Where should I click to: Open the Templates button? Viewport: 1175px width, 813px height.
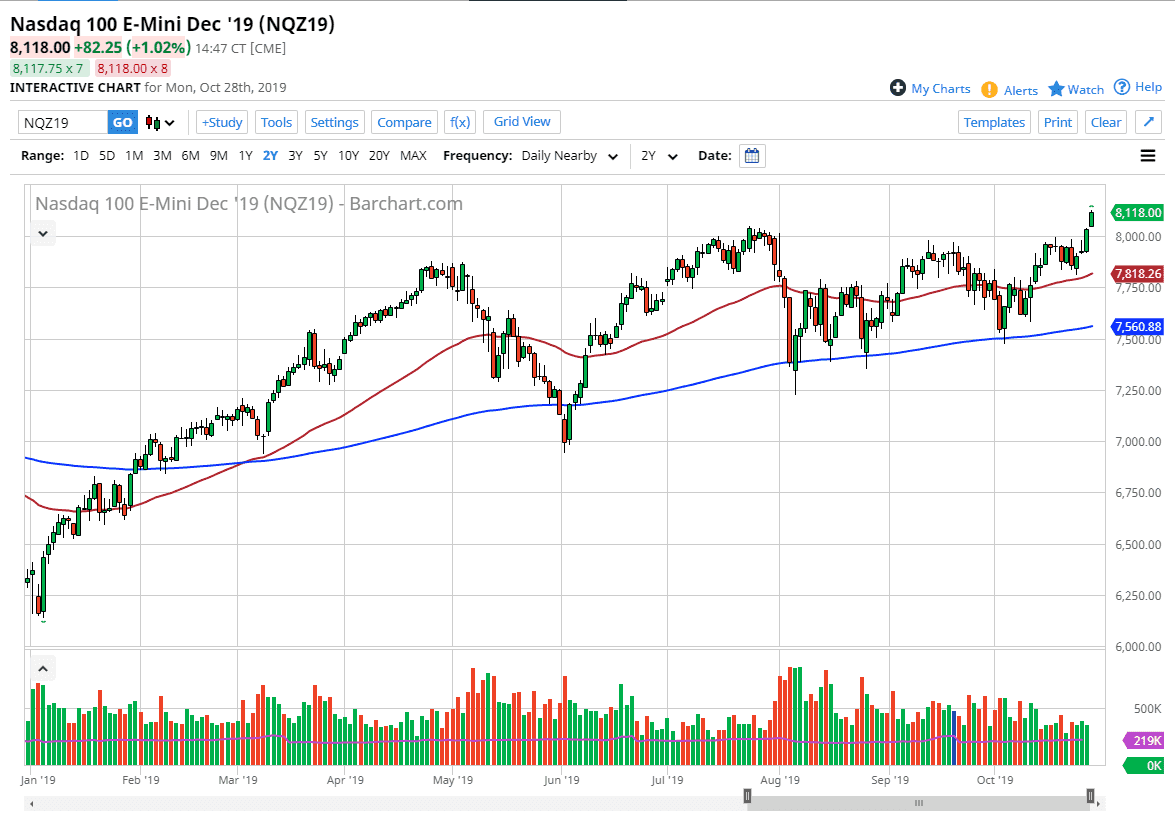994,121
